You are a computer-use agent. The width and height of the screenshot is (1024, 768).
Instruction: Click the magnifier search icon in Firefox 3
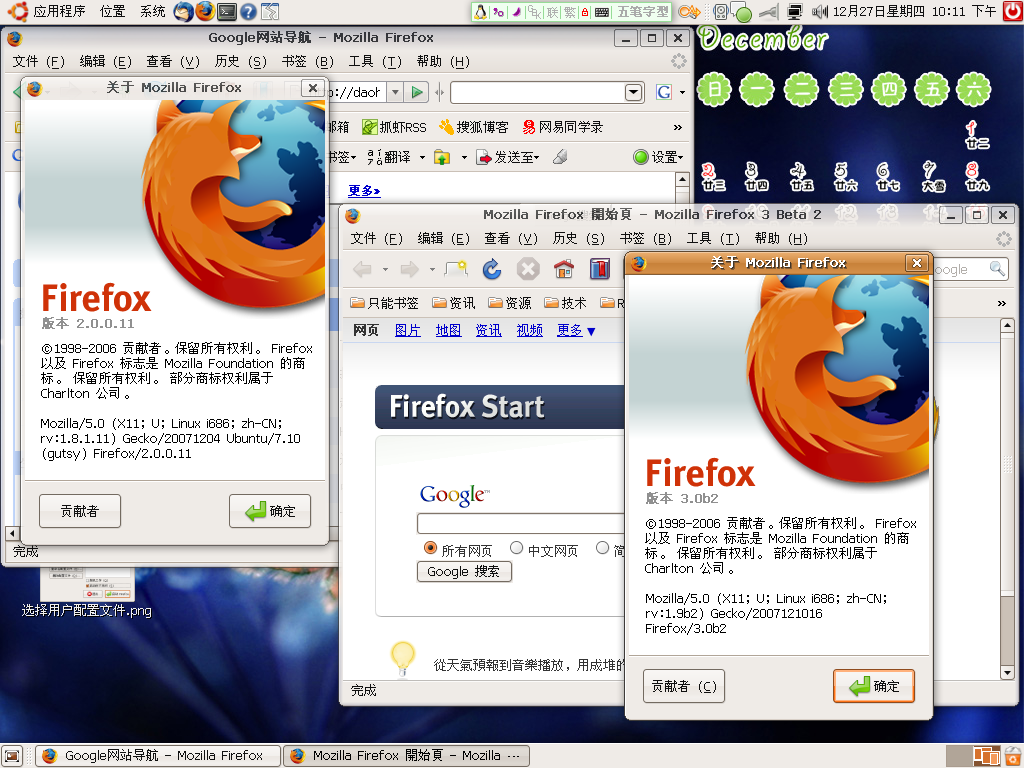tap(997, 268)
